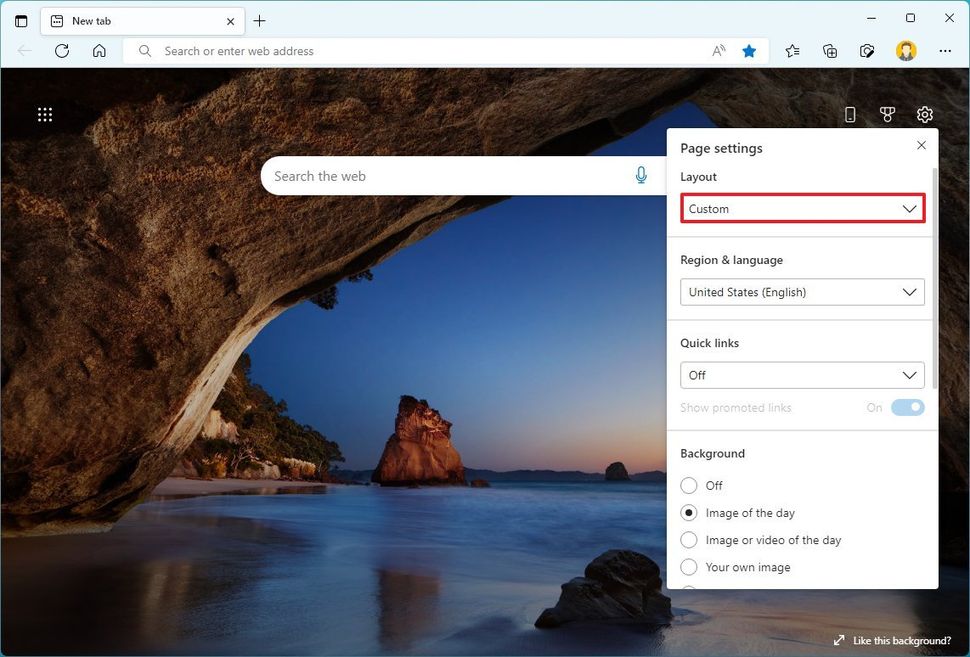Click the mobile phone pairing icon

point(850,114)
